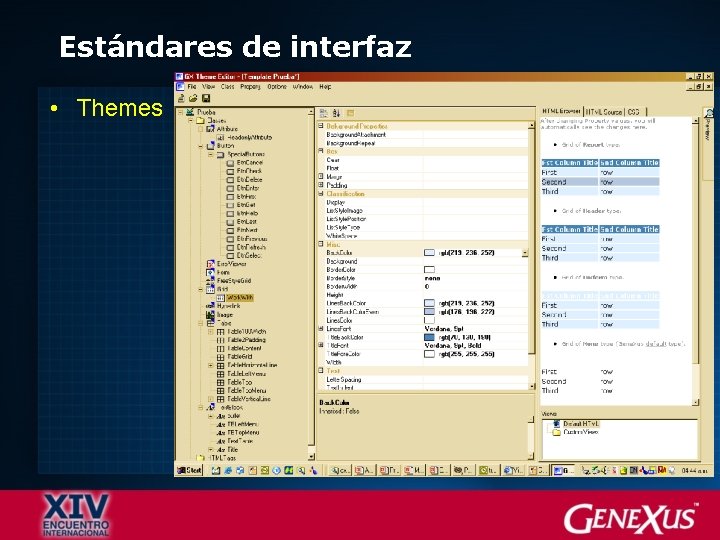Click properties grid scroll up arrow

pos(532,125)
